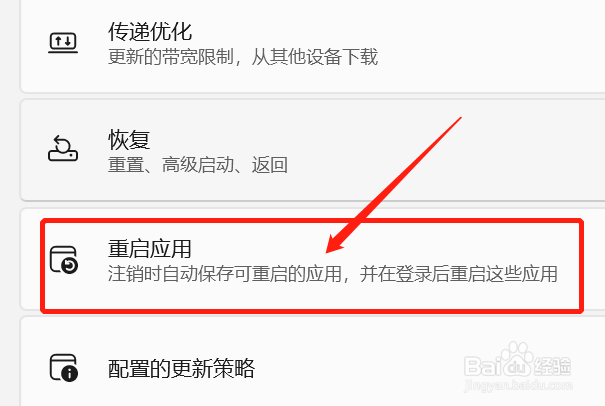Click the Restart apps (重启应用) window icon
Image resolution: width=605 pixels, height=406 pixels.
coord(64,259)
